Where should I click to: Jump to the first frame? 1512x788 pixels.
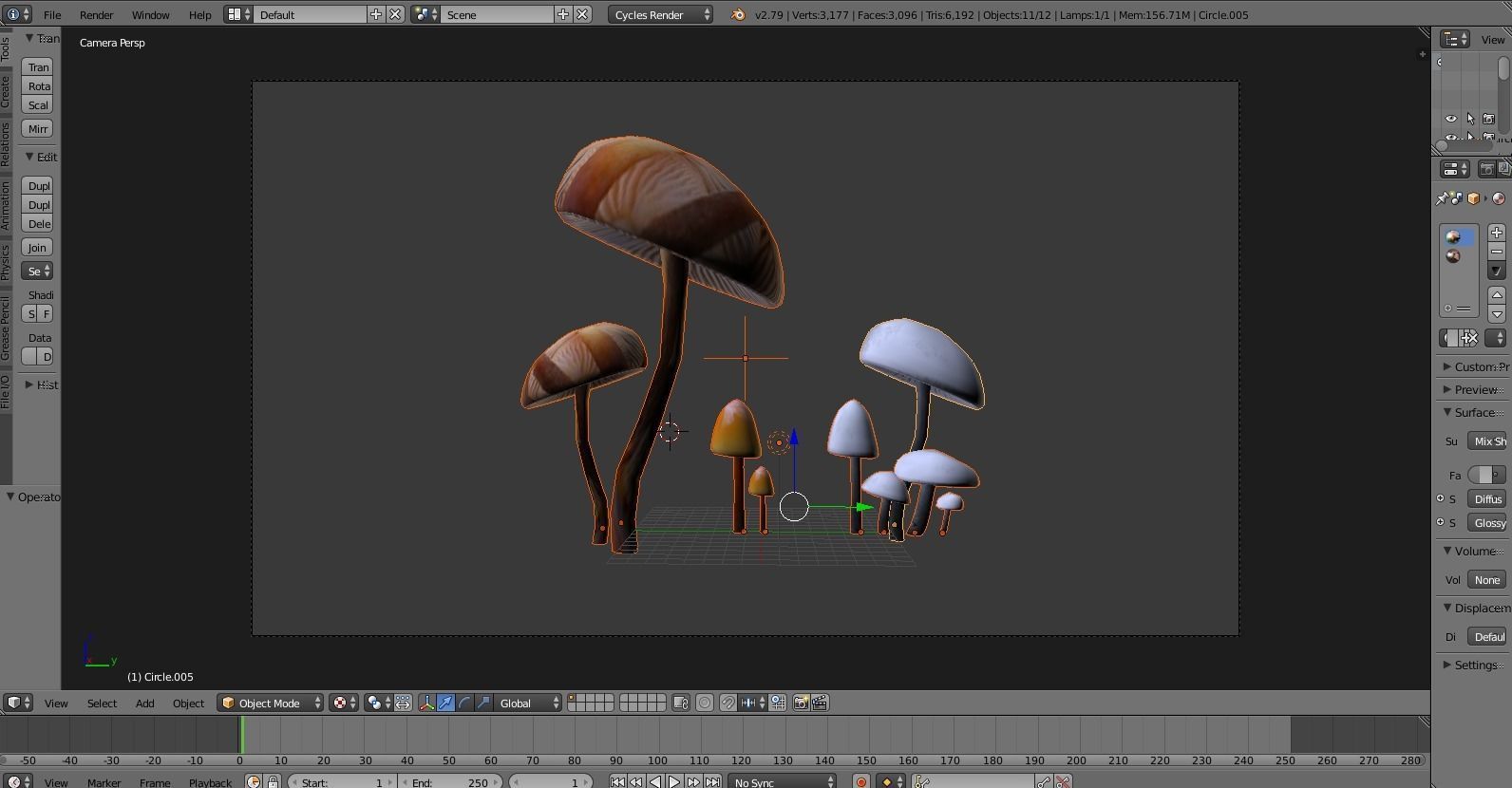617,781
